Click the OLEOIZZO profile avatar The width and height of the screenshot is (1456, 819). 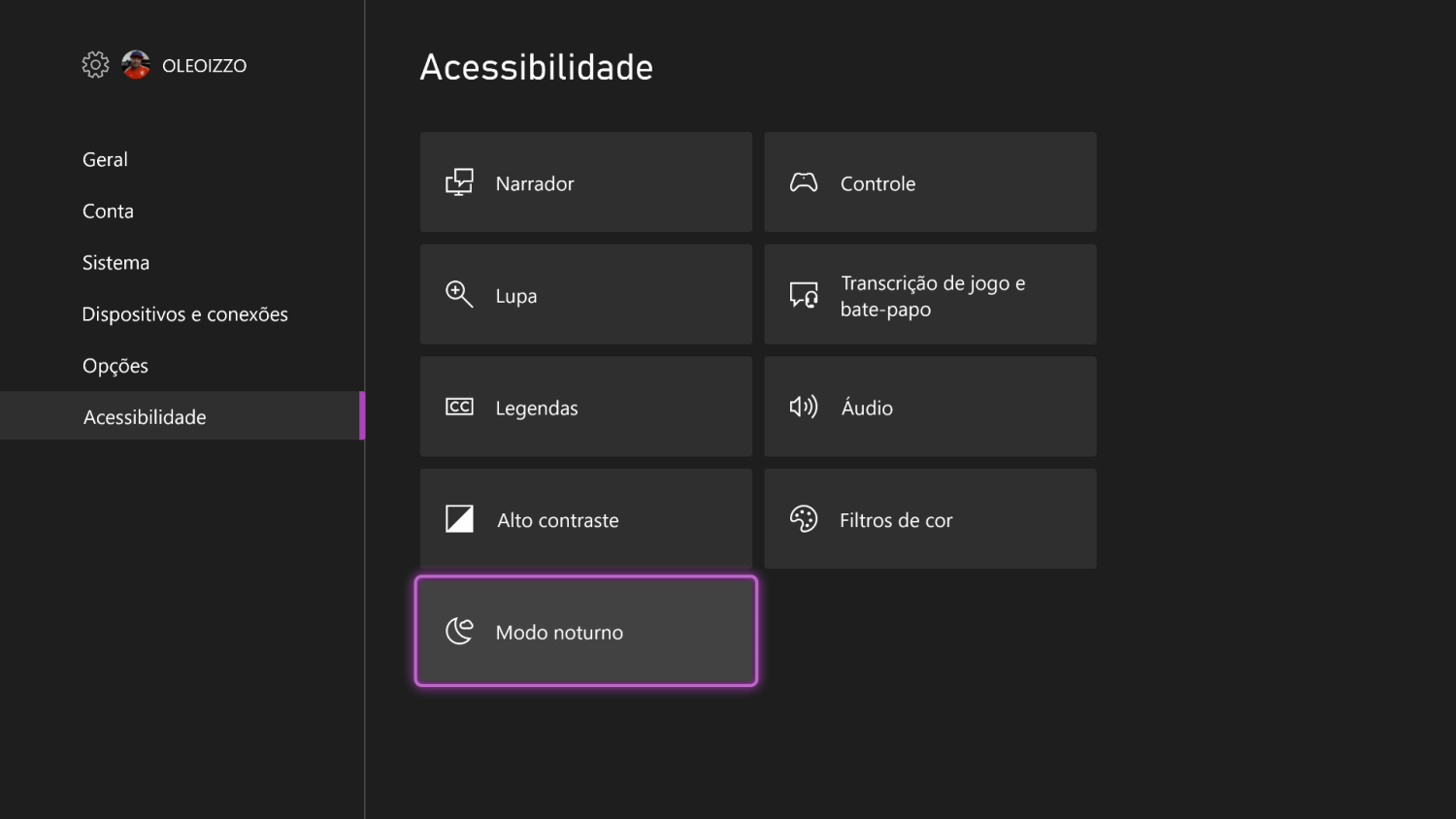136,65
